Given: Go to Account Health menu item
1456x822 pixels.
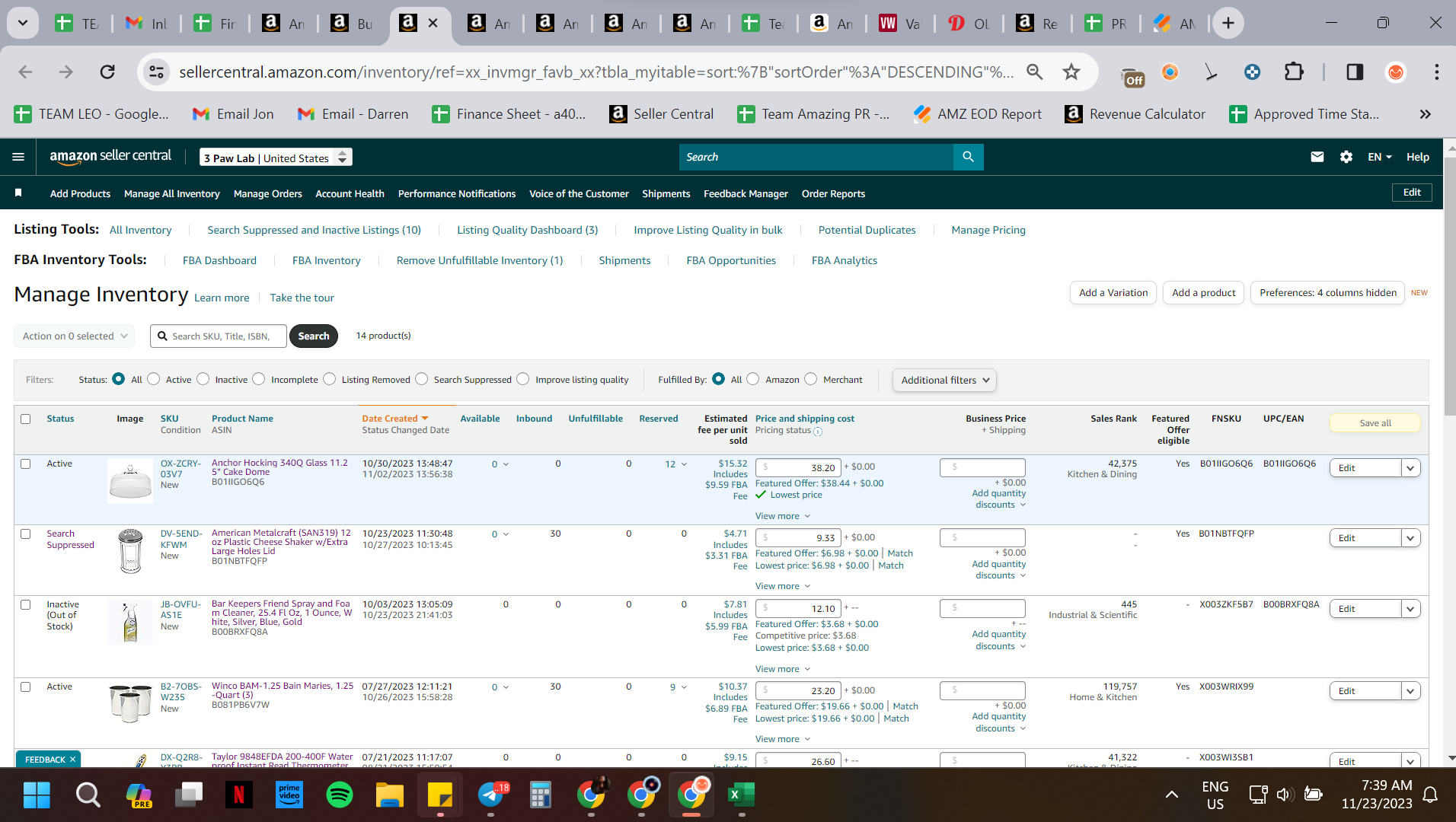Looking at the screenshot, I should [x=350, y=193].
